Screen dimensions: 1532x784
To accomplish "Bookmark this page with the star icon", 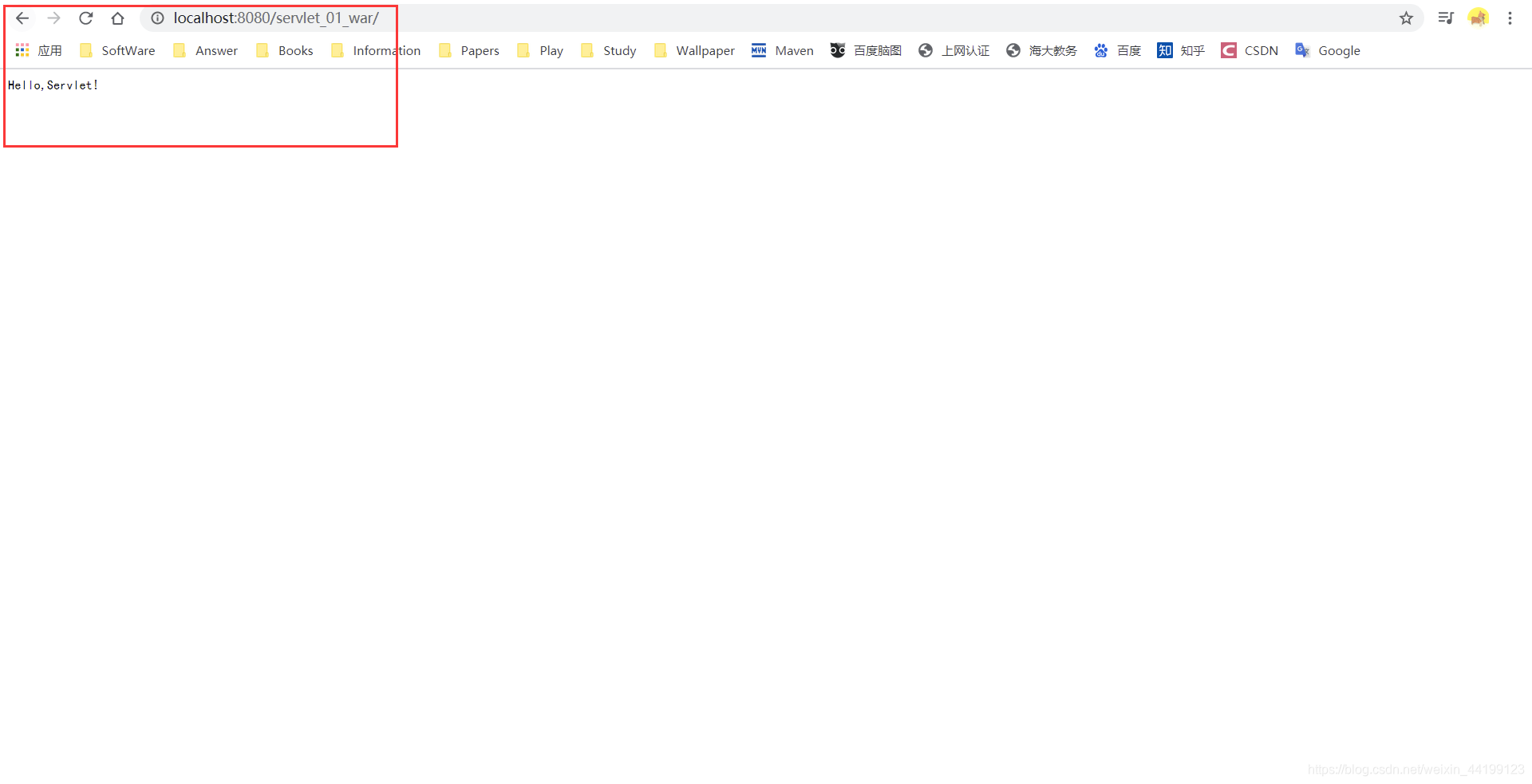I will (1406, 18).
